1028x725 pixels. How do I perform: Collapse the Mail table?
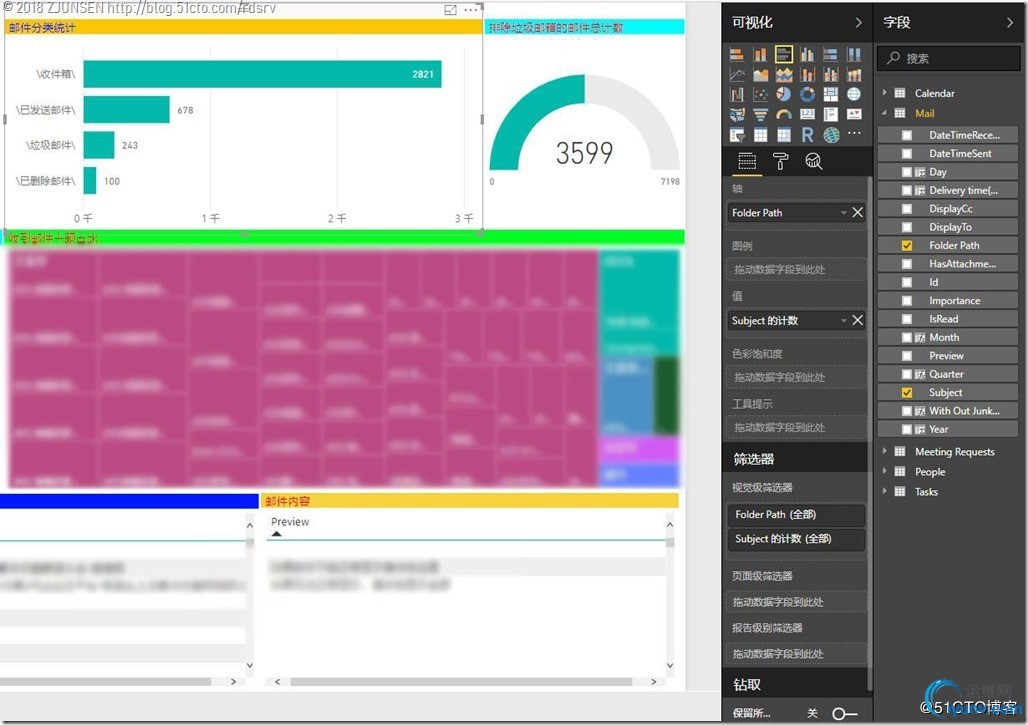click(884, 113)
